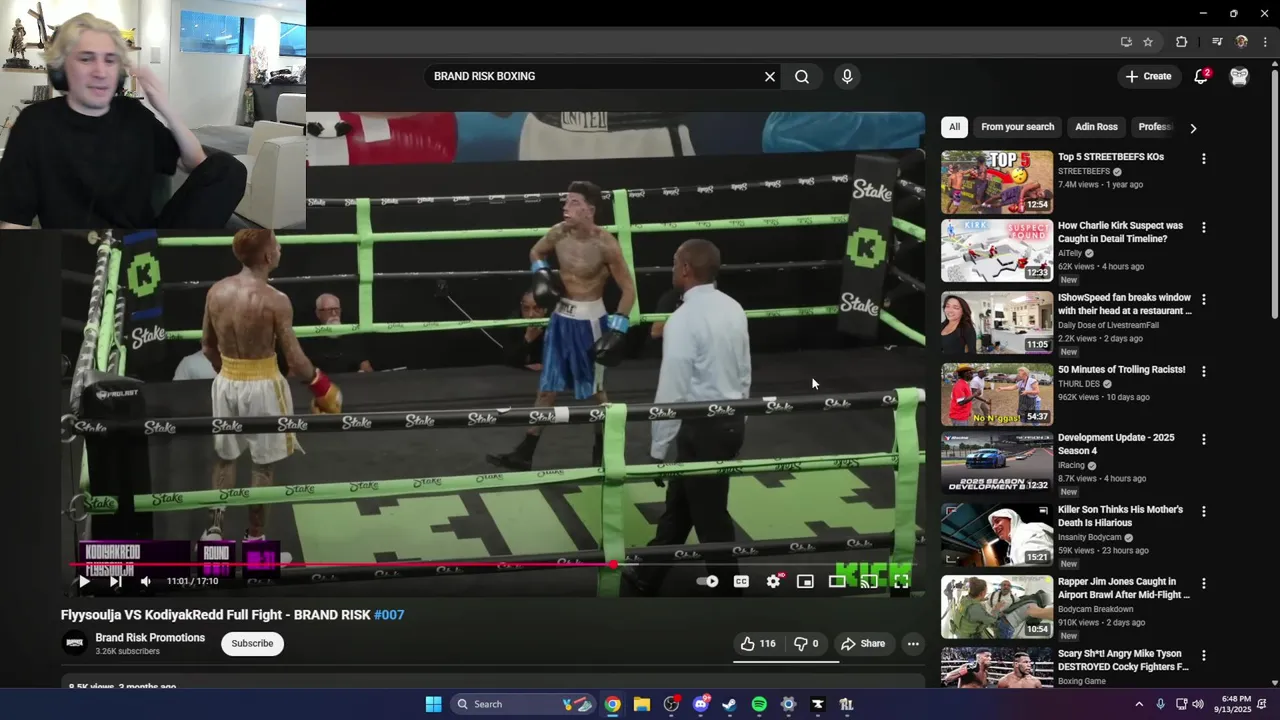Skip to next video in player
The height and width of the screenshot is (720, 1280).
[x=115, y=581]
